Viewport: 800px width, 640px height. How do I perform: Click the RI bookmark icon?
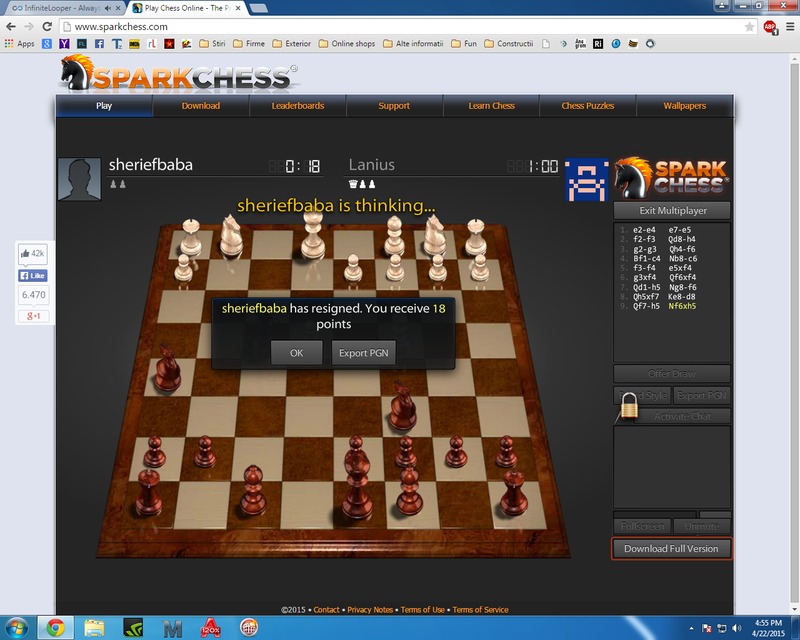pos(598,44)
